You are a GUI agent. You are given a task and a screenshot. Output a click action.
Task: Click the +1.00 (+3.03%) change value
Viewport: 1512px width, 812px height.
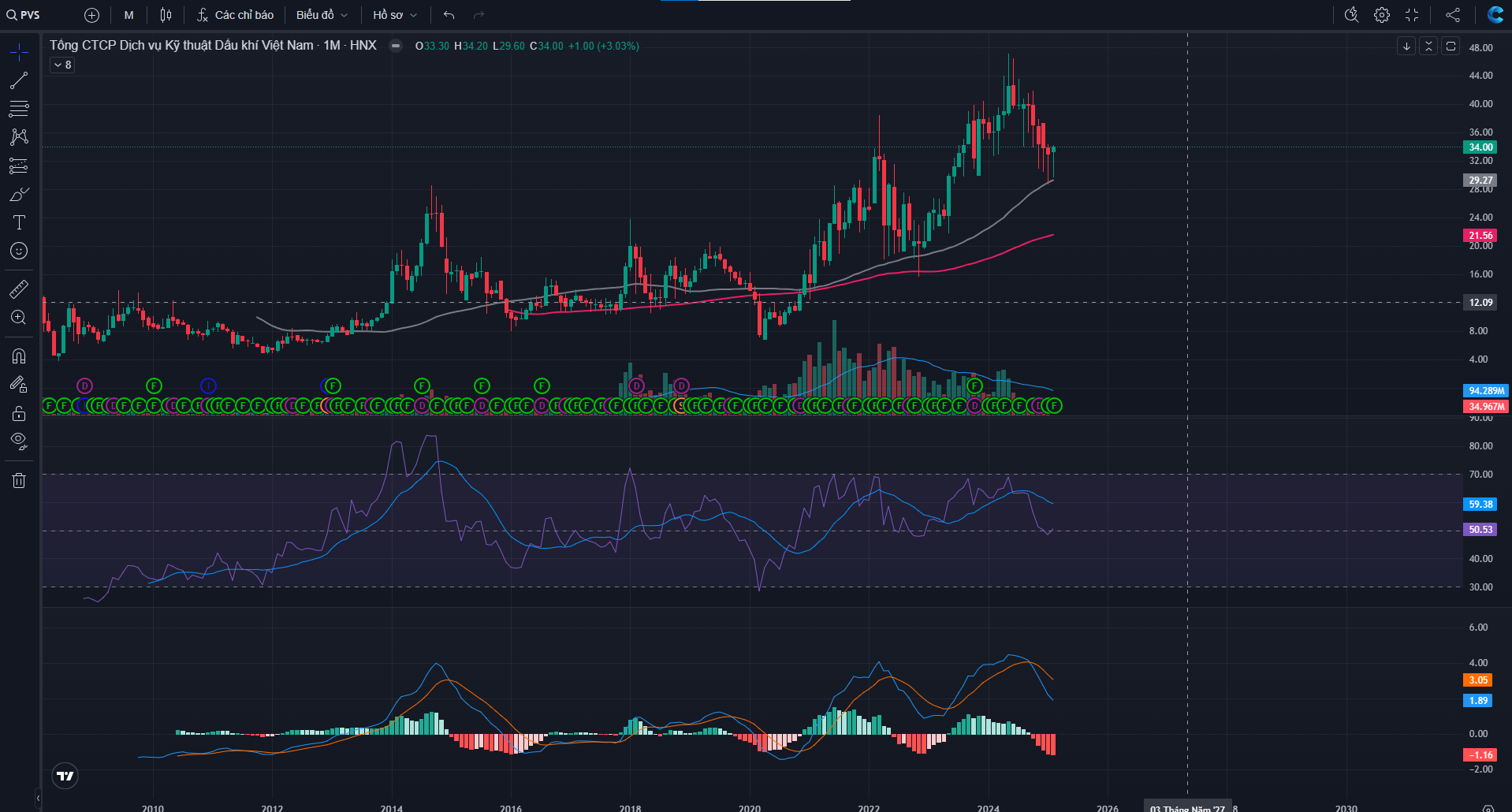tap(604, 47)
